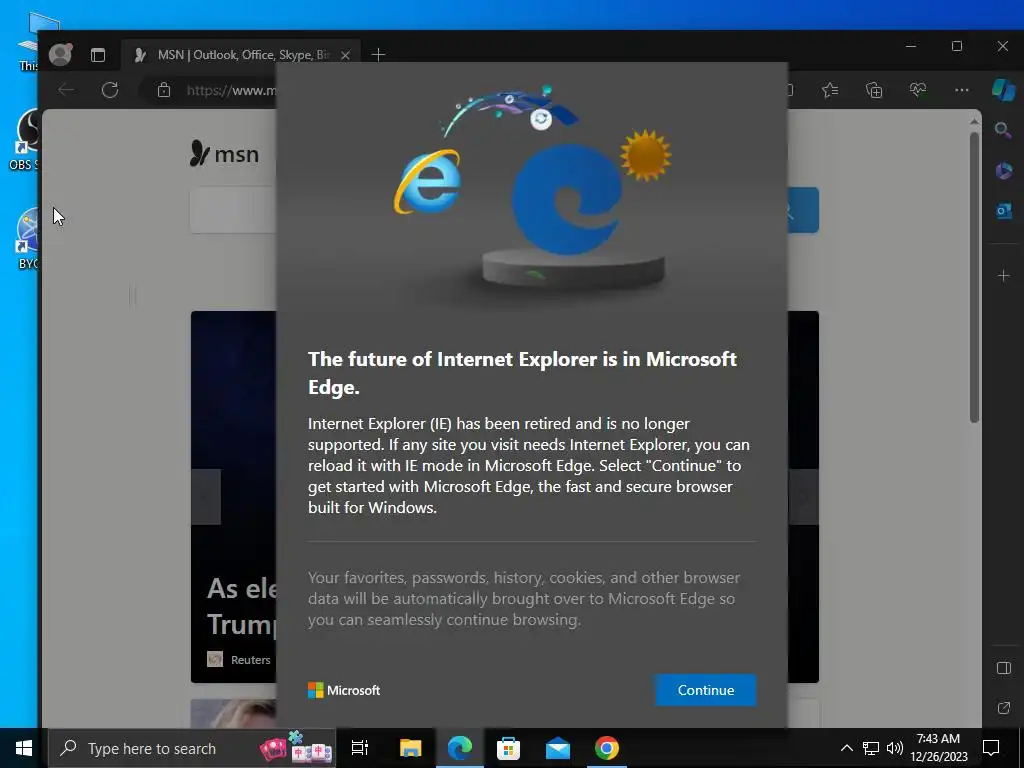Open Collections icon in toolbar
Screen dimensions: 1024x768
[x=874, y=90]
